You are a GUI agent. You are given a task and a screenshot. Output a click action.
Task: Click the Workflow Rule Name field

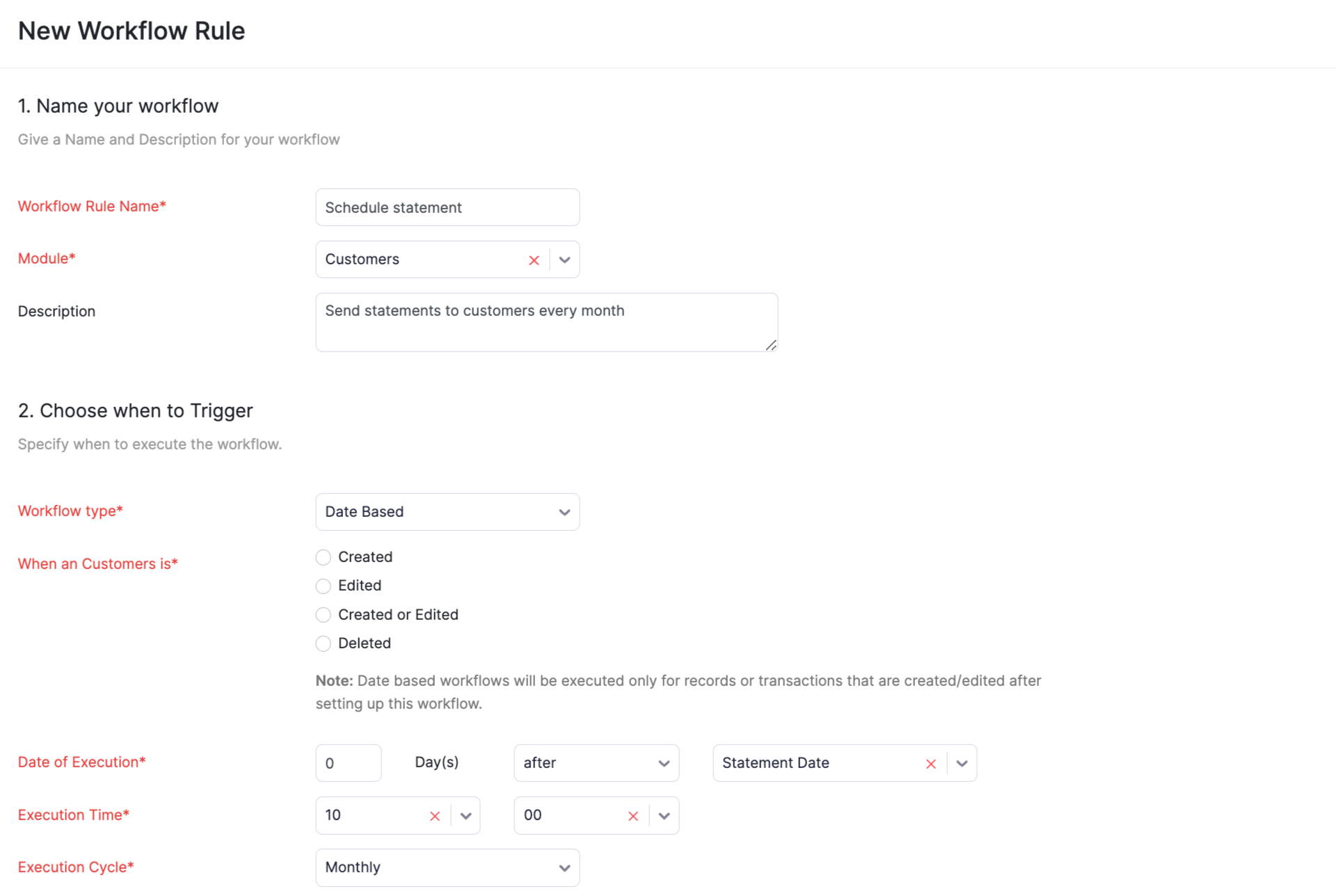click(447, 207)
